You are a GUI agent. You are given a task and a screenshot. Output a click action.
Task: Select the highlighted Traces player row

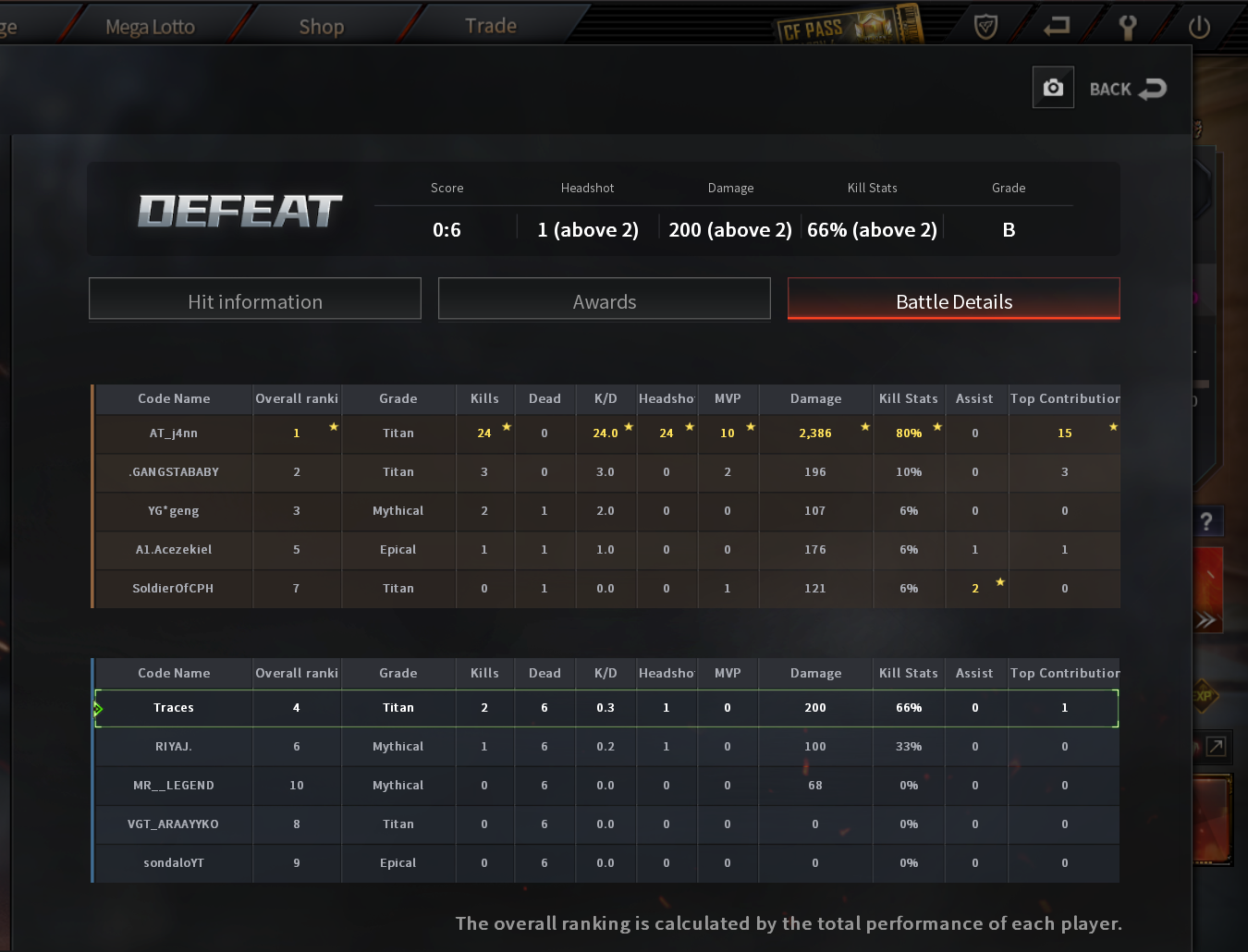pyautogui.click(x=607, y=708)
